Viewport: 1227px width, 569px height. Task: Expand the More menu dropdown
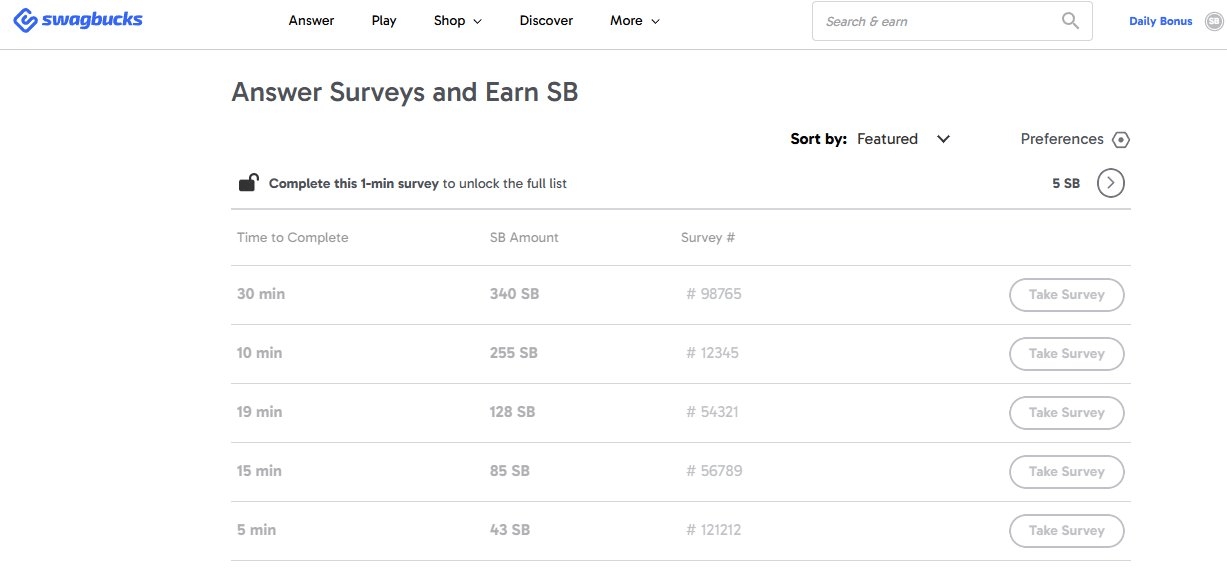coord(635,20)
